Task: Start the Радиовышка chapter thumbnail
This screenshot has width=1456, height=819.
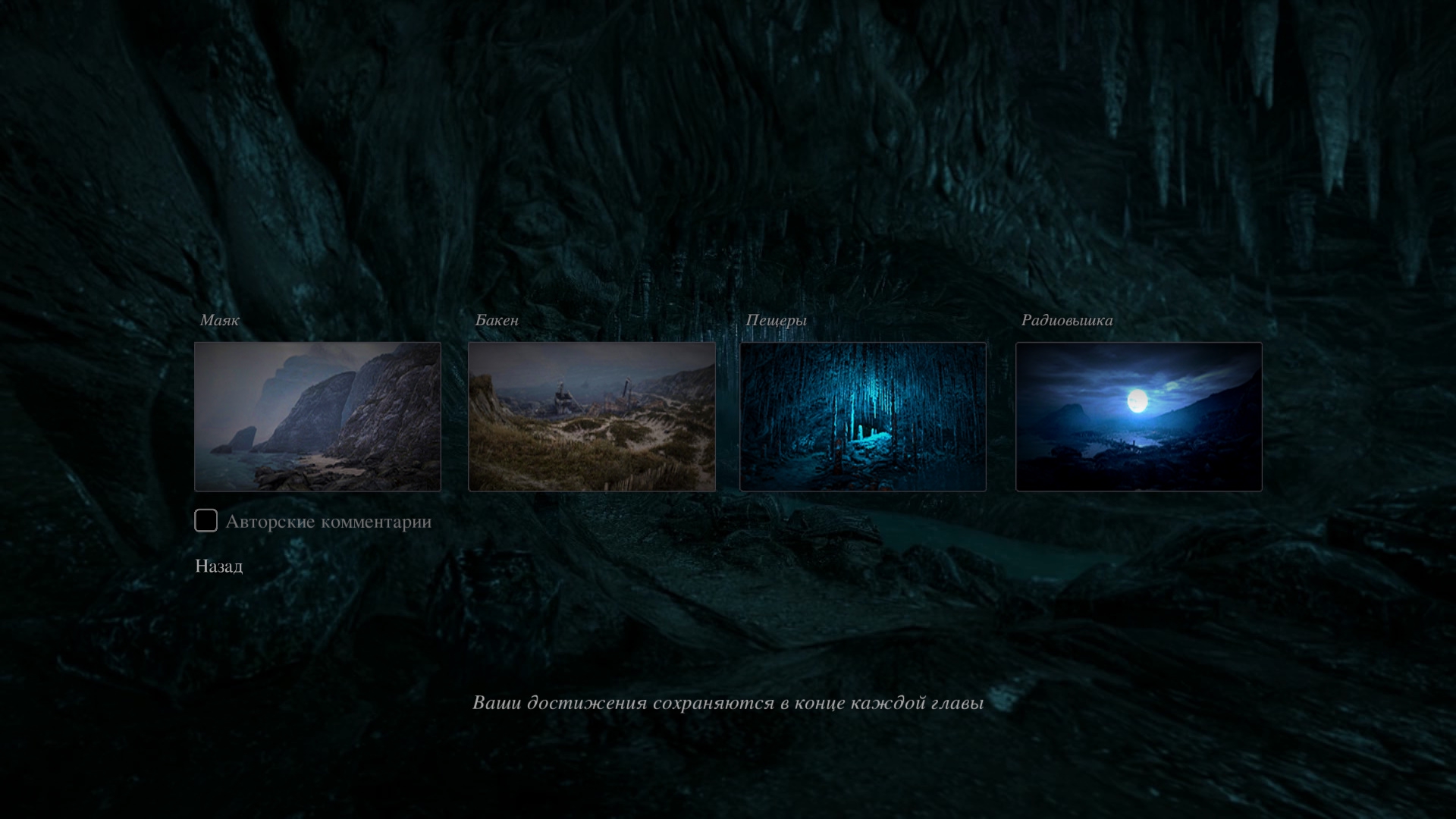Action: pos(1138,416)
